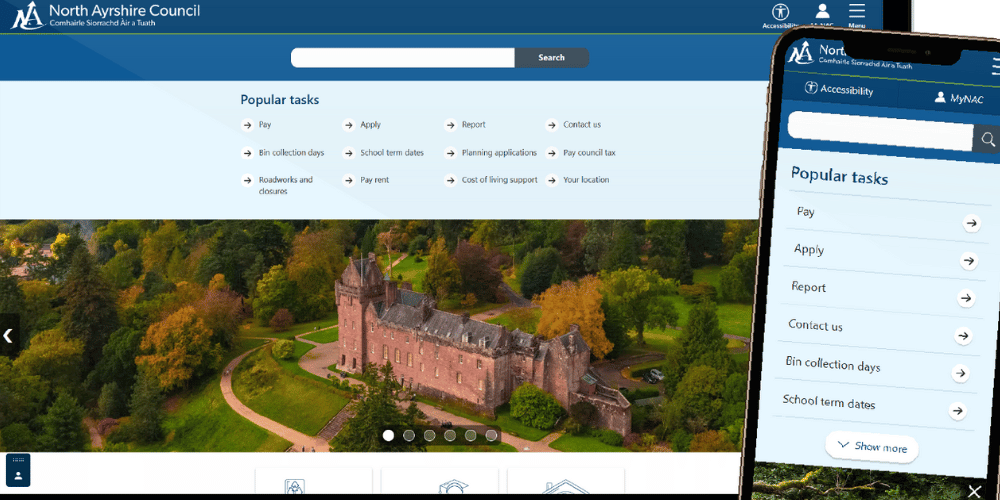The image size is (1000, 500).
Task: Click arrow icon beside Pay rent
Action: pyautogui.click(x=348, y=180)
